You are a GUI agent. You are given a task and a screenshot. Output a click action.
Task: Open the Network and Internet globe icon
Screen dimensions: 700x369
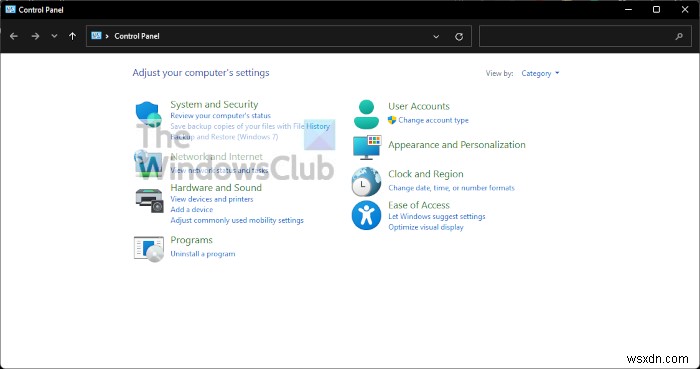148,164
